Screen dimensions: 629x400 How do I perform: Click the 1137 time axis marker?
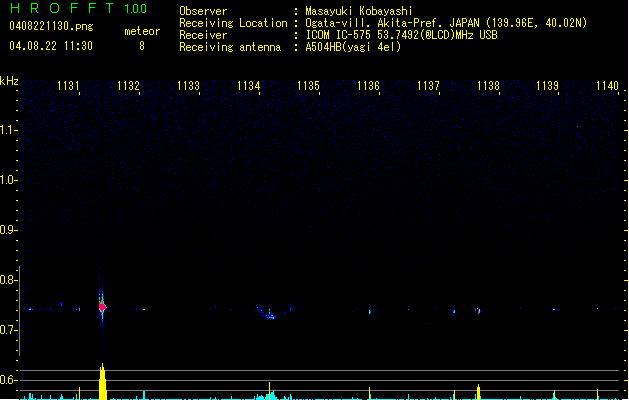tap(428, 85)
